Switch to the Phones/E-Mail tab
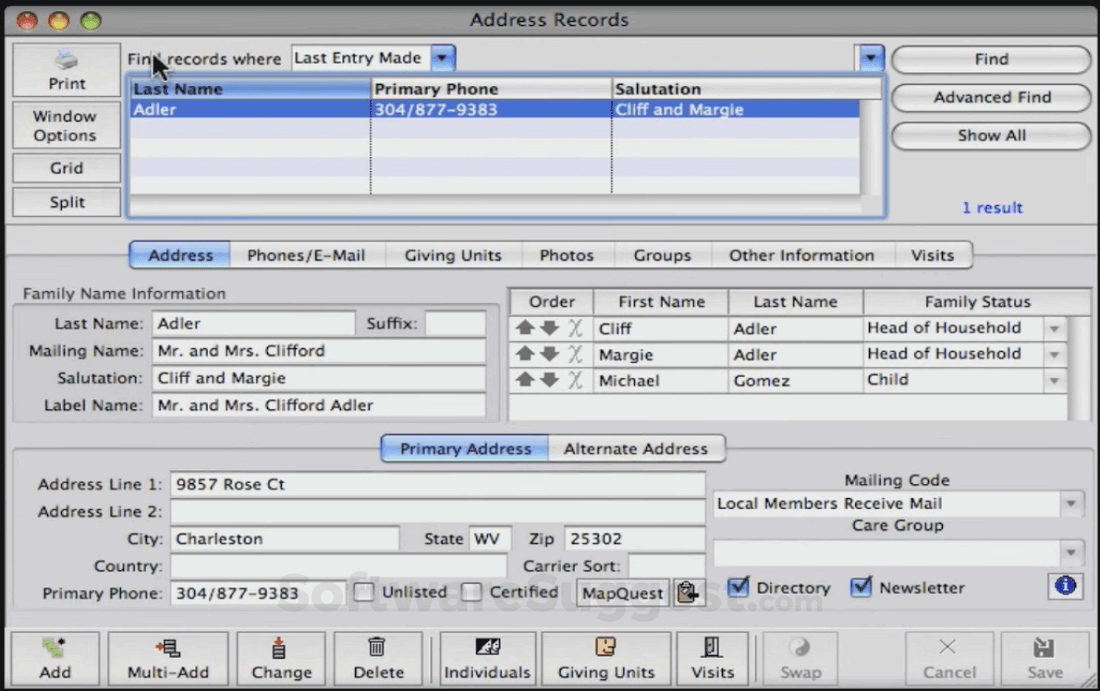The image size is (1100, 691). pyautogui.click(x=306, y=255)
